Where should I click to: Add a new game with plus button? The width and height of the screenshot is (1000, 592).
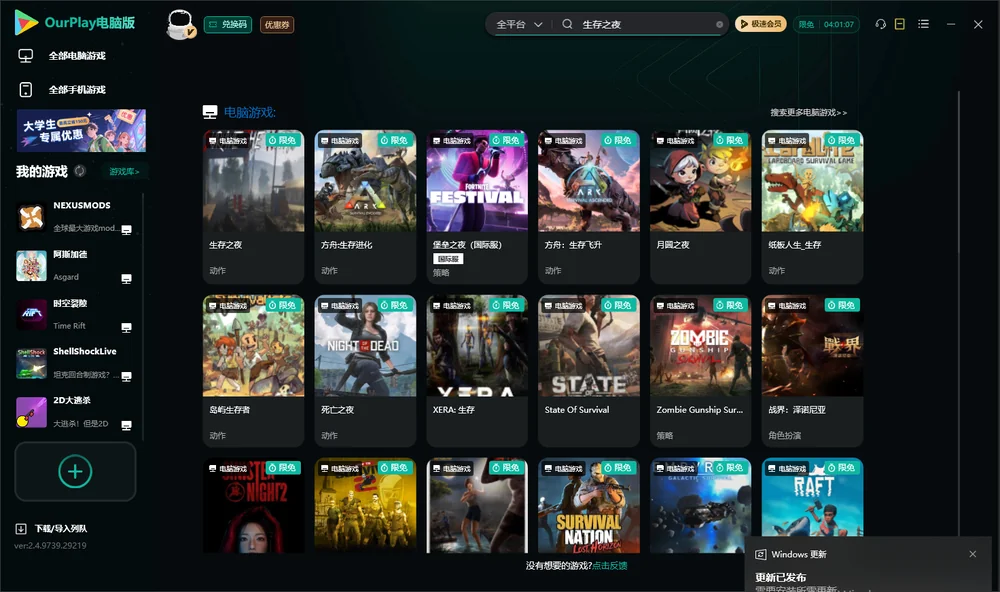click(75, 471)
